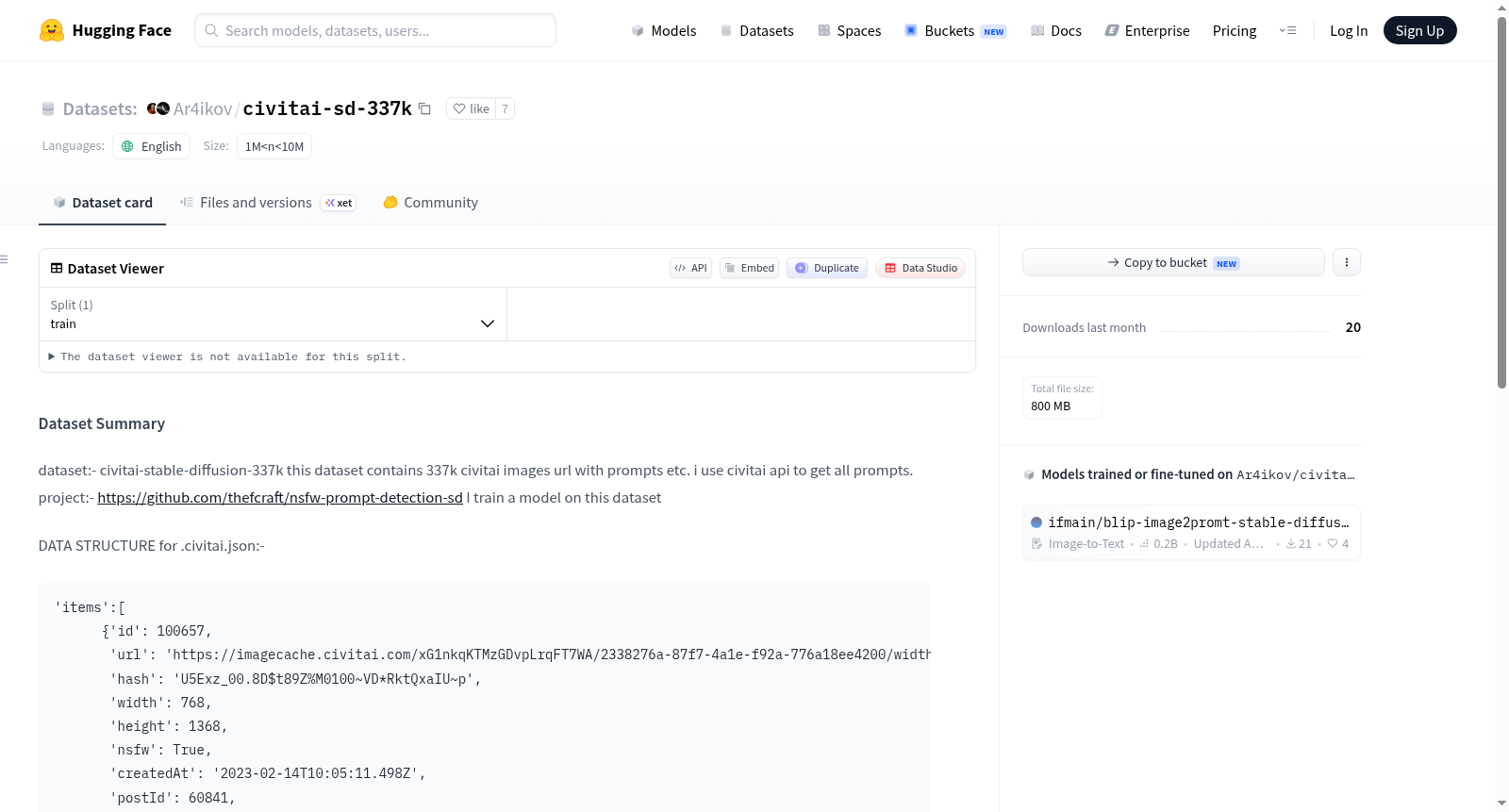This screenshot has width=1509, height=812.
Task: Open the dataset API button
Action: [x=690, y=268]
